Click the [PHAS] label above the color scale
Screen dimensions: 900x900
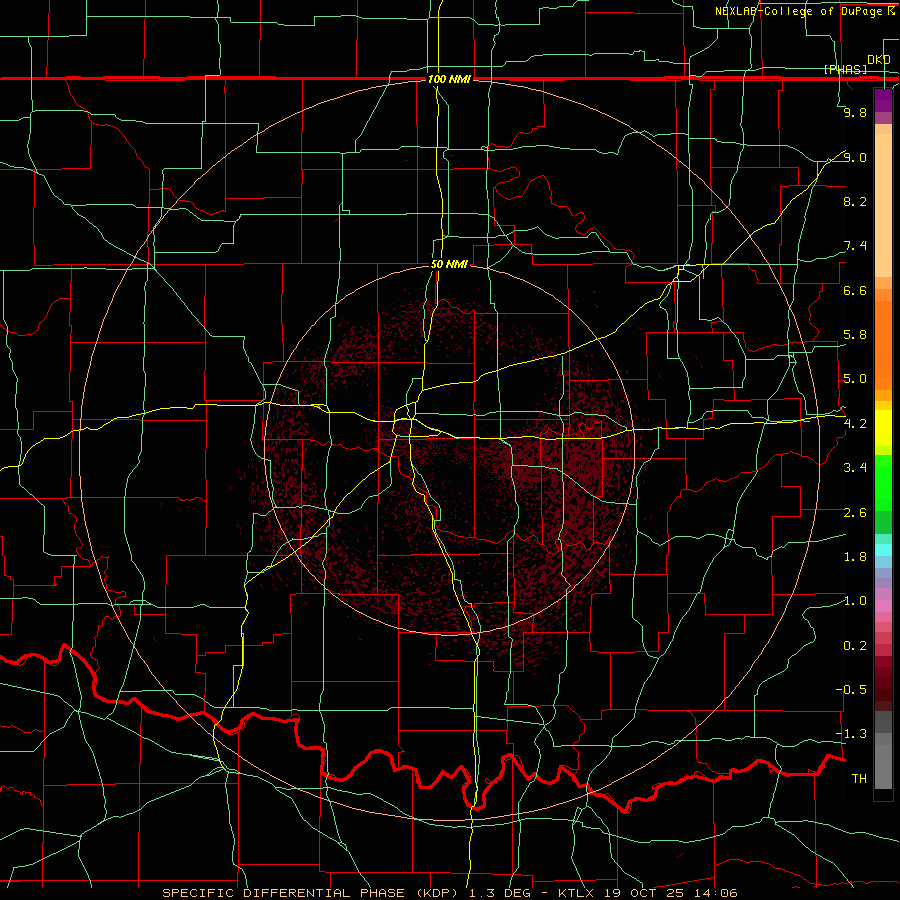pyautogui.click(x=845, y=69)
